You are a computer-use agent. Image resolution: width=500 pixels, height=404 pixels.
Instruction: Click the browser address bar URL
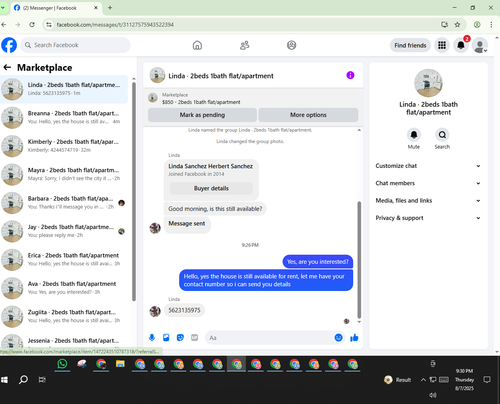(115, 25)
